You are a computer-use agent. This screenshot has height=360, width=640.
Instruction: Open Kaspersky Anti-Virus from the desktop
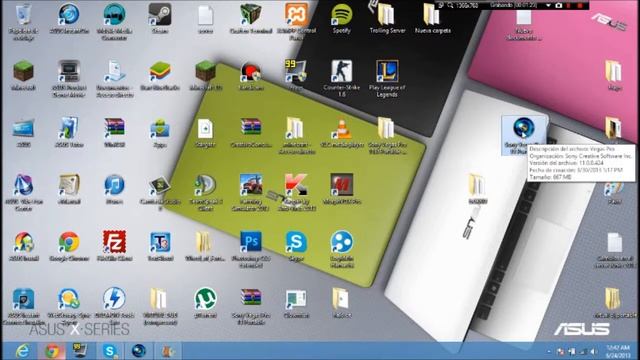click(296, 186)
